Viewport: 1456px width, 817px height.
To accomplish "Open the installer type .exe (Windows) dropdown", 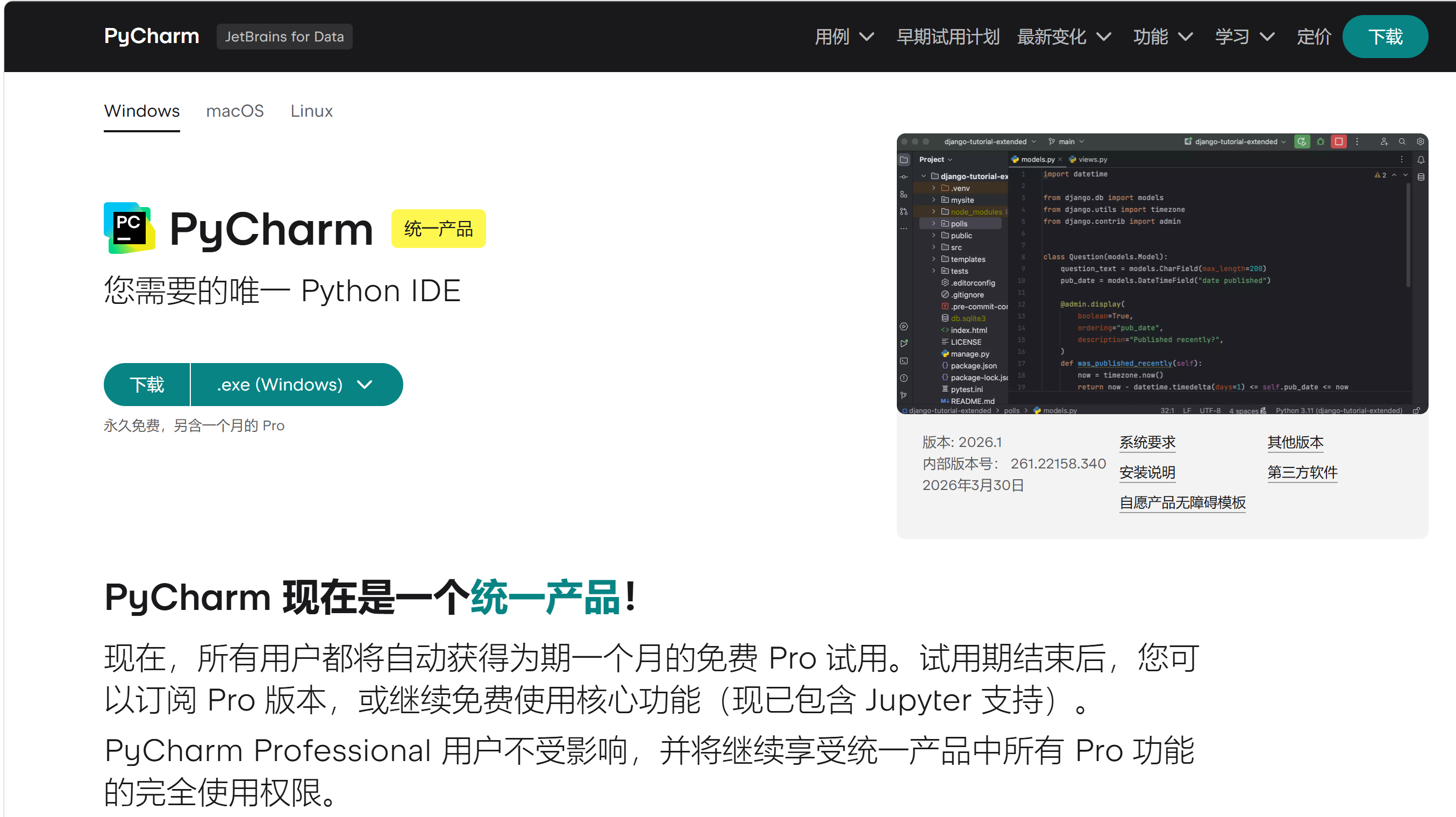I will click(296, 385).
